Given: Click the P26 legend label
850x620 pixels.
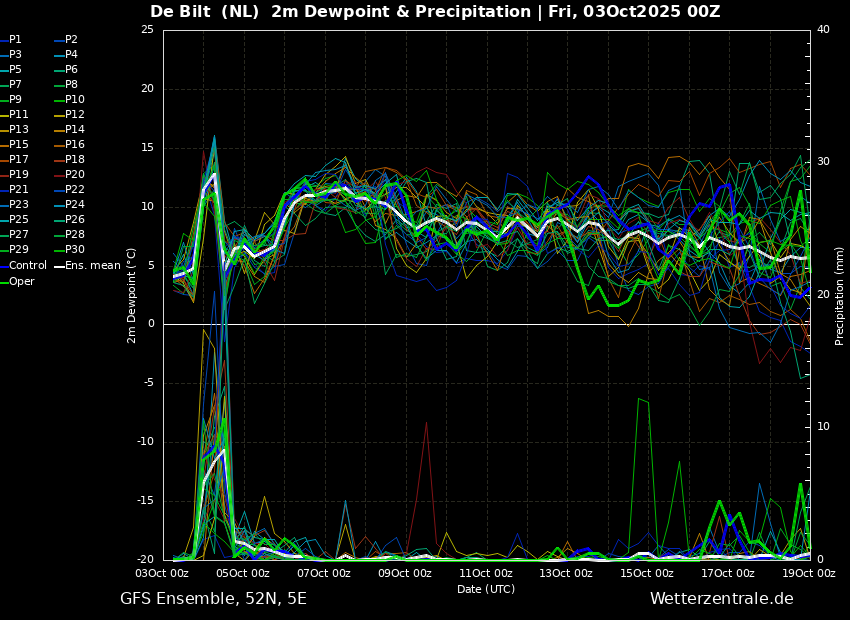Looking at the screenshot, I should point(70,219).
